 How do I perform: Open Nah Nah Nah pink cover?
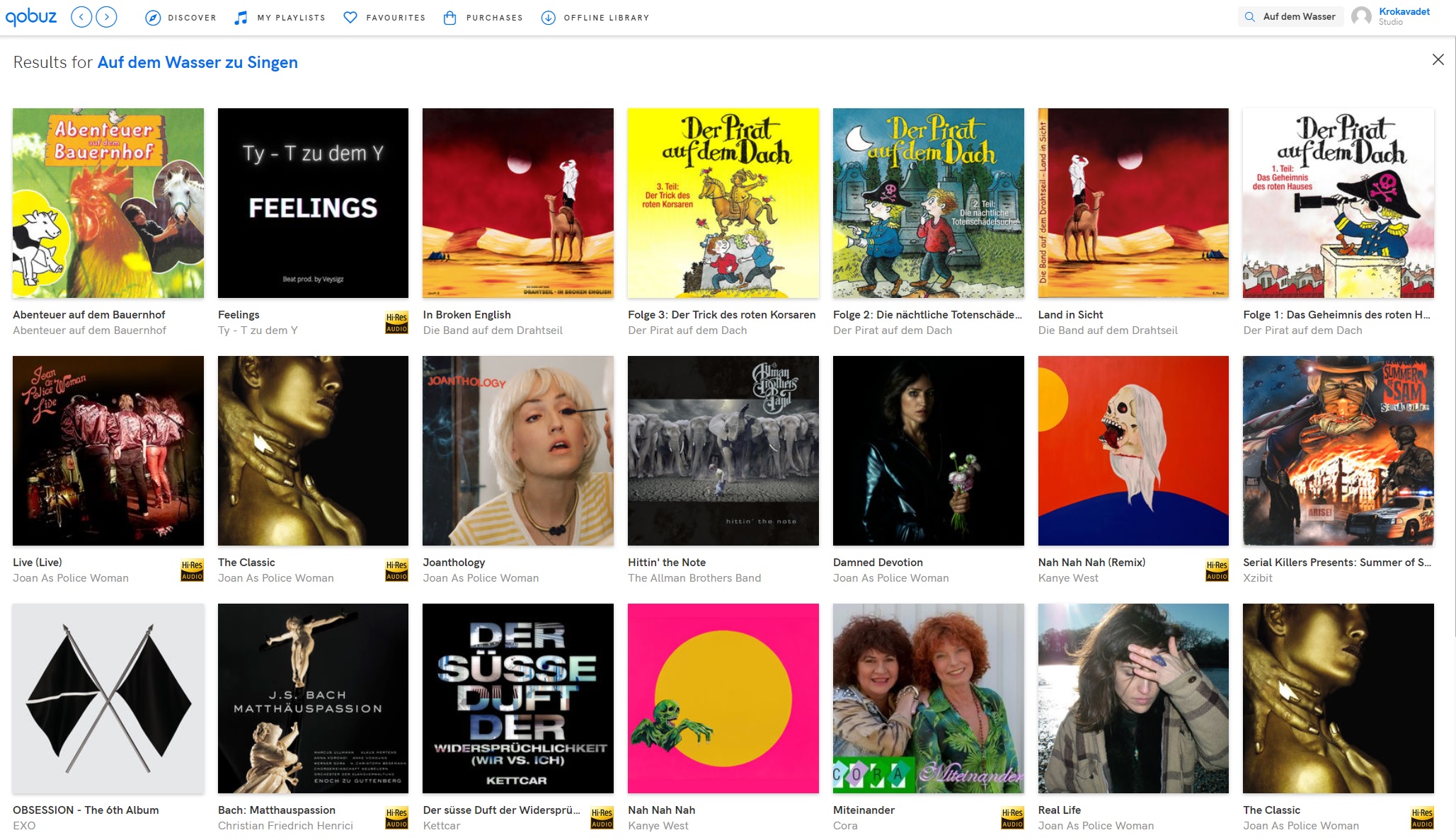coord(723,698)
